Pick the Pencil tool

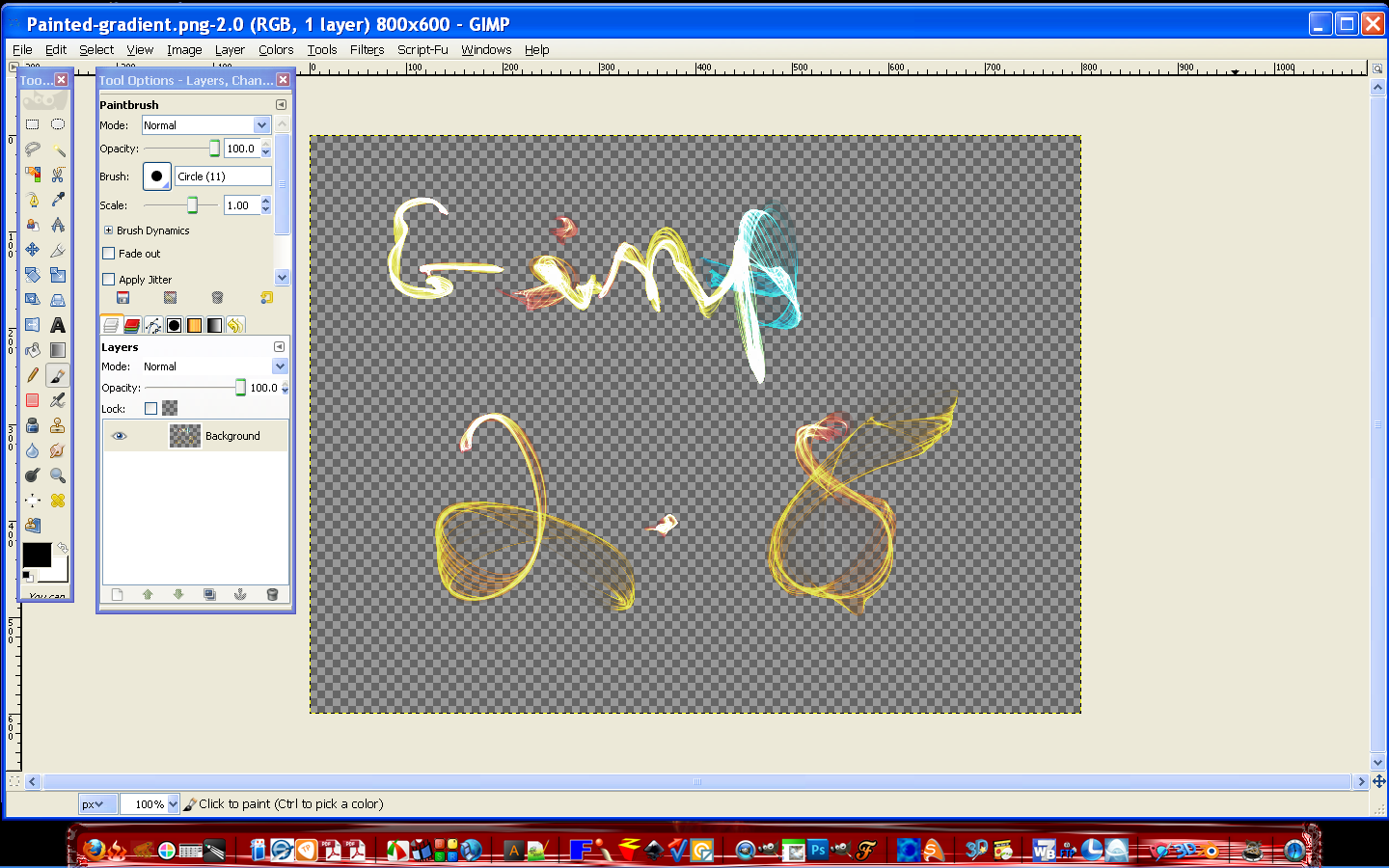(x=33, y=375)
